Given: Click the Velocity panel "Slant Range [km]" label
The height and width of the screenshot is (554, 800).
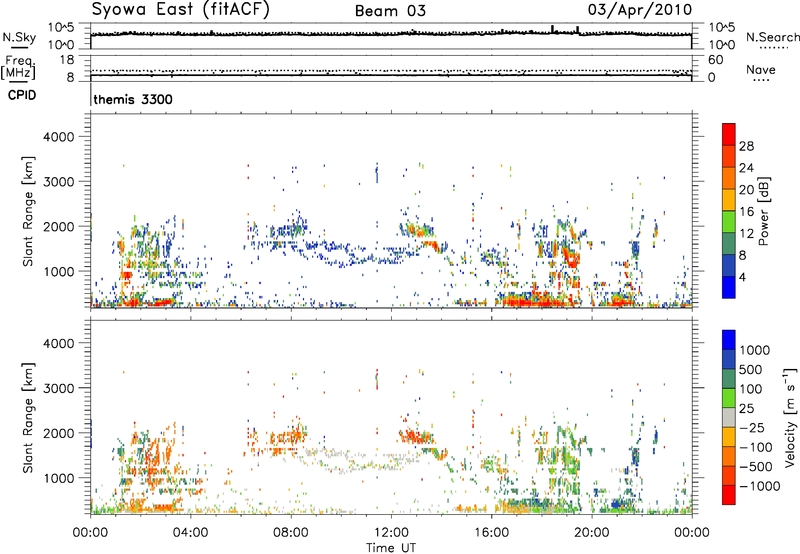Looking at the screenshot, I should [28, 418].
